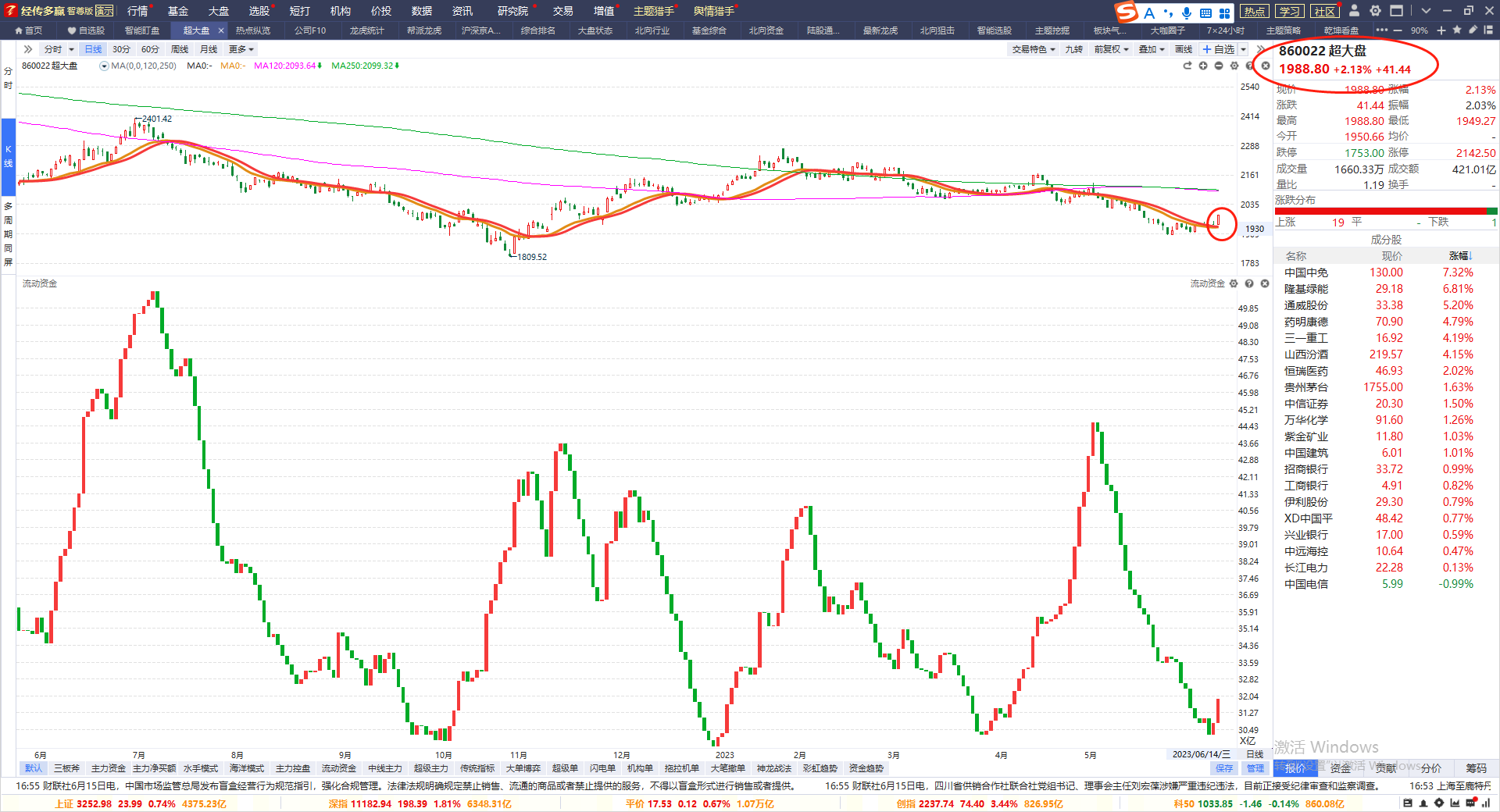Select the 主力资金 indicator tab

pos(108,768)
